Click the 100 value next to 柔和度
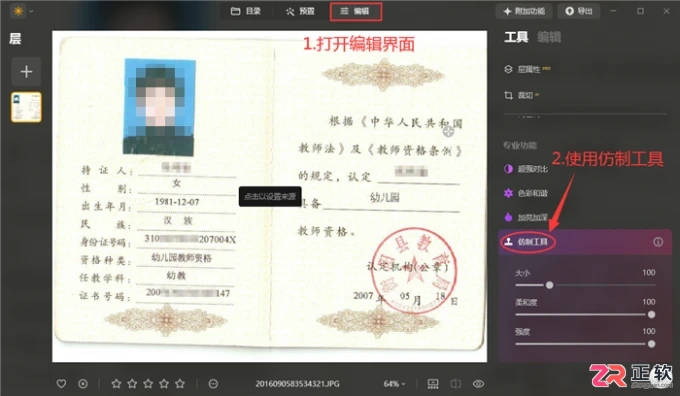Image resolution: width=680 pixels, height=396 pixels. 649,302
